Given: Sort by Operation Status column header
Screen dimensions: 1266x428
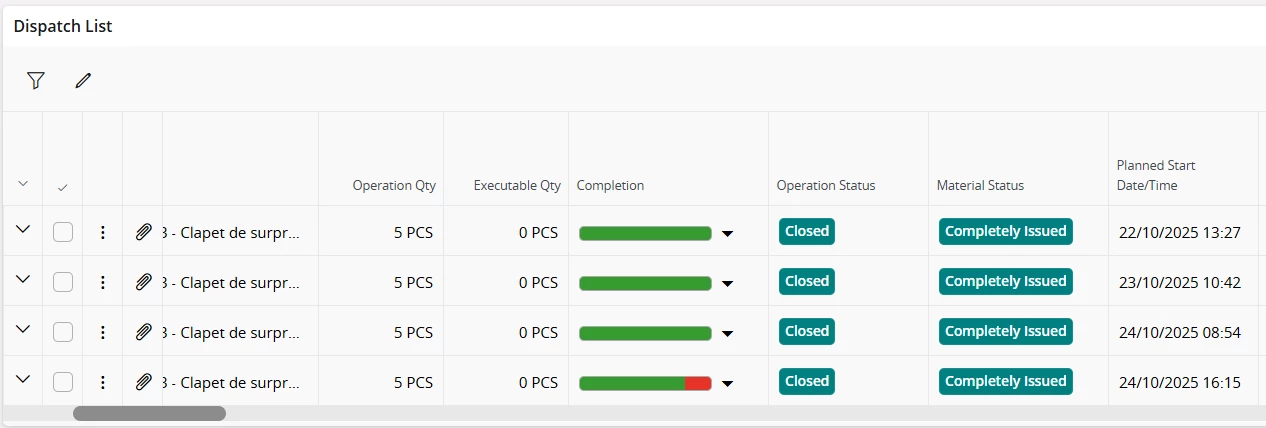Looking at the screenshot, I should tap(826, 185).
